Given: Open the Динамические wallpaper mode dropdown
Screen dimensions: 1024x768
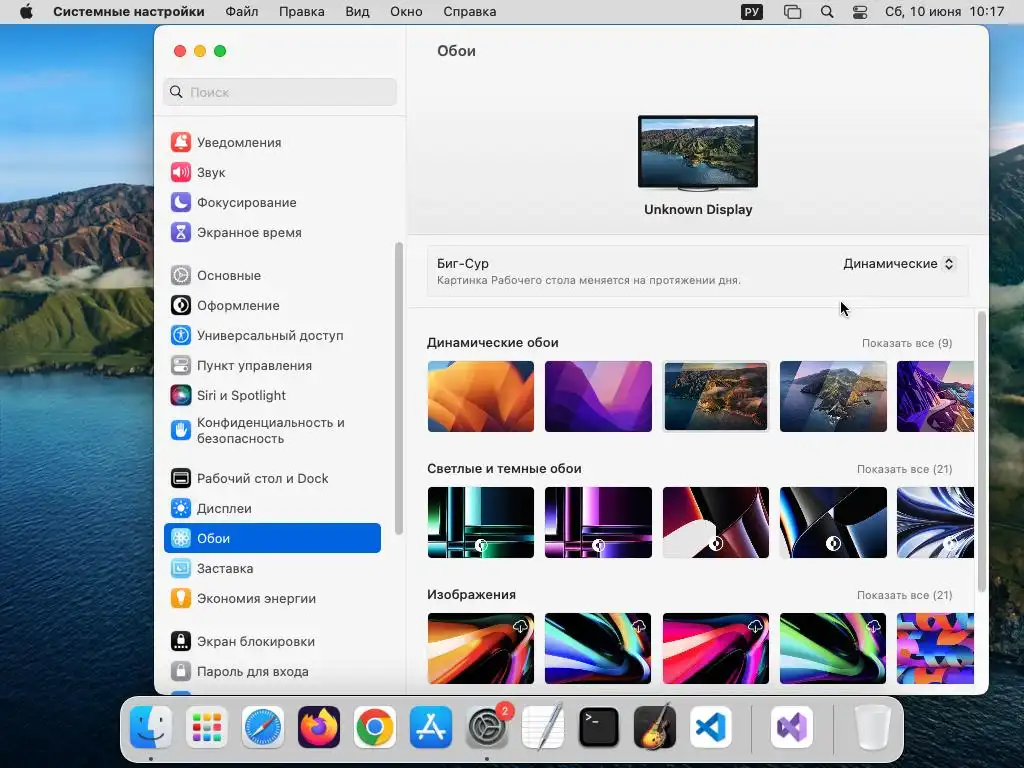Looking at the screenshot, I should click(899, 264).
